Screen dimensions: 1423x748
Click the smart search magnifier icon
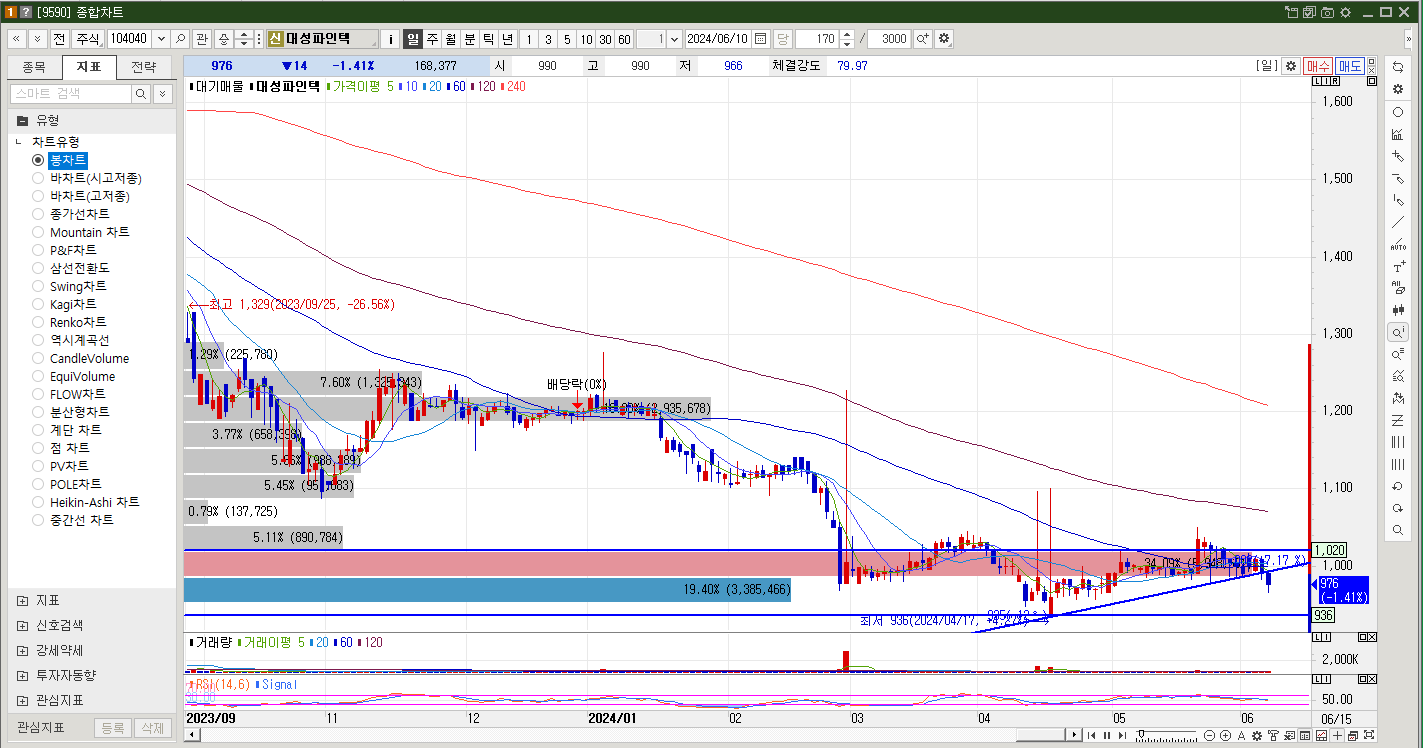point(141,93)
